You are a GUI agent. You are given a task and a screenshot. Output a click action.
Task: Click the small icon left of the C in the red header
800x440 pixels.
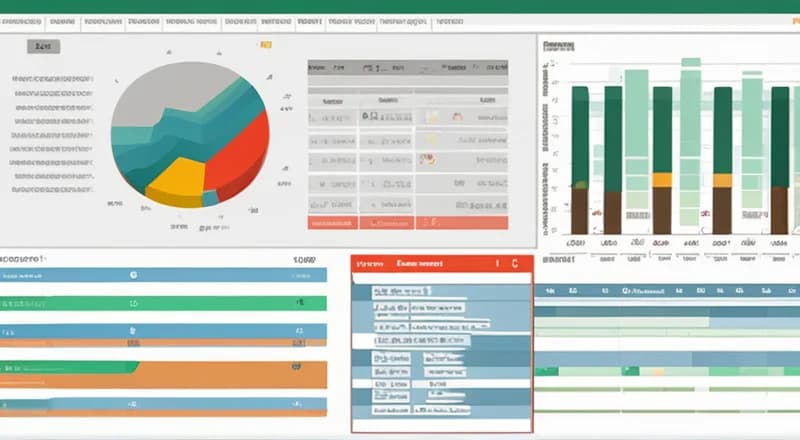(497, 265)
